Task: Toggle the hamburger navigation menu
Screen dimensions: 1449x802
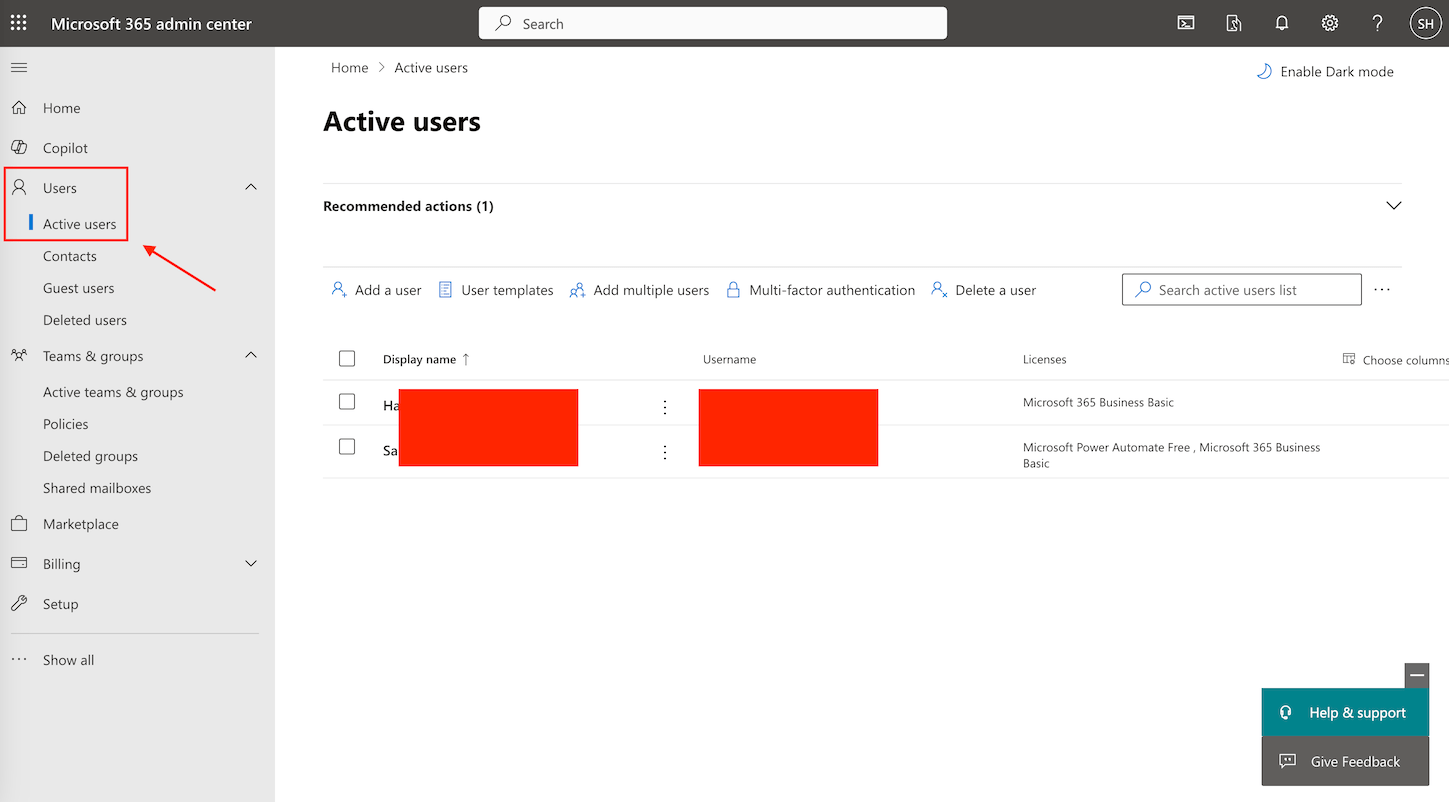Action: [x=19, y=67]
